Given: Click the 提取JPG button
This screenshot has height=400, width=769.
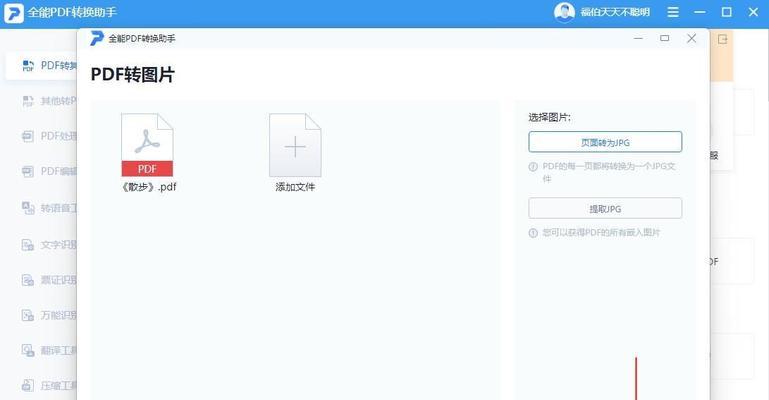Looking at the screenshot, I should tap(605, 208).
